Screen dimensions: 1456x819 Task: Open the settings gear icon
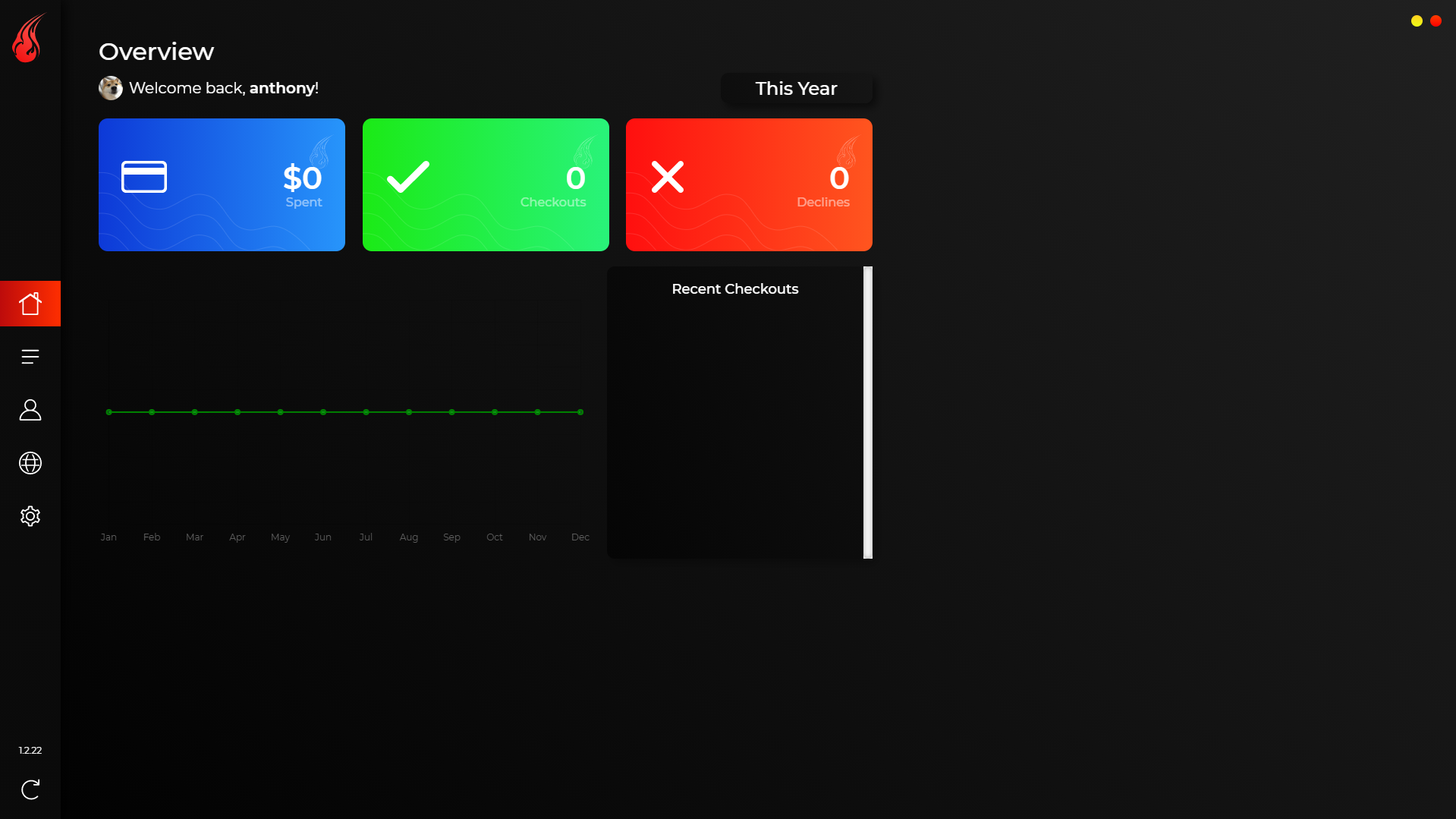click(x=30, y=516)
